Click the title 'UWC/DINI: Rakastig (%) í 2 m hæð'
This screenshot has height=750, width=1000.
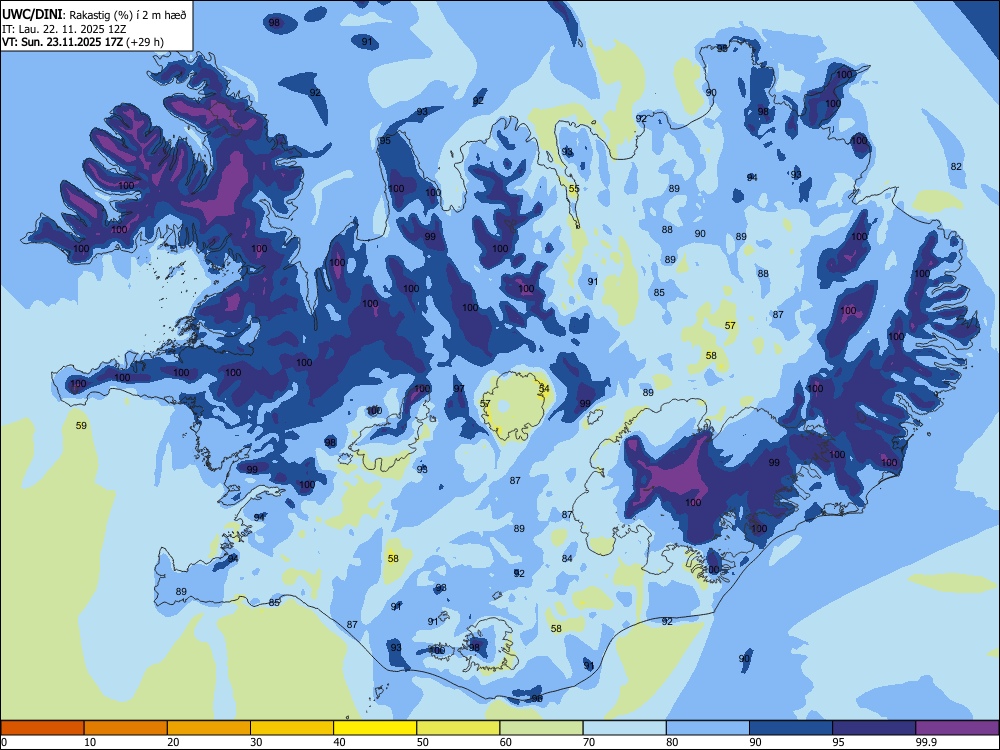(x=94, y=15)
